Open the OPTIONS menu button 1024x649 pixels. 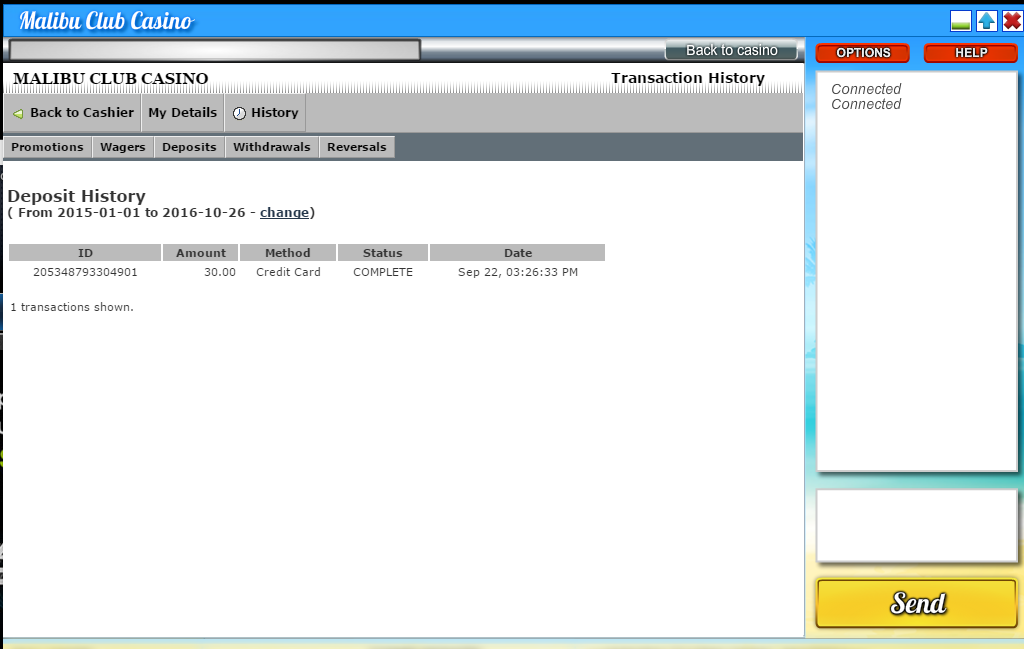[863, 53]
